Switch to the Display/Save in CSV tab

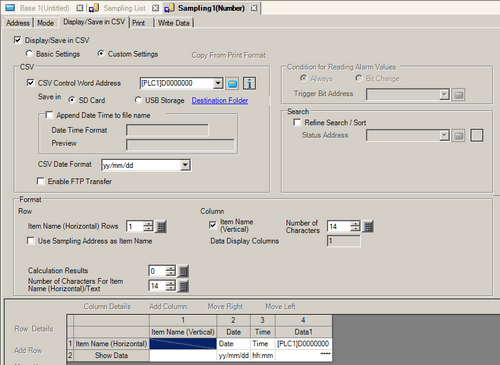pos(94,22)
